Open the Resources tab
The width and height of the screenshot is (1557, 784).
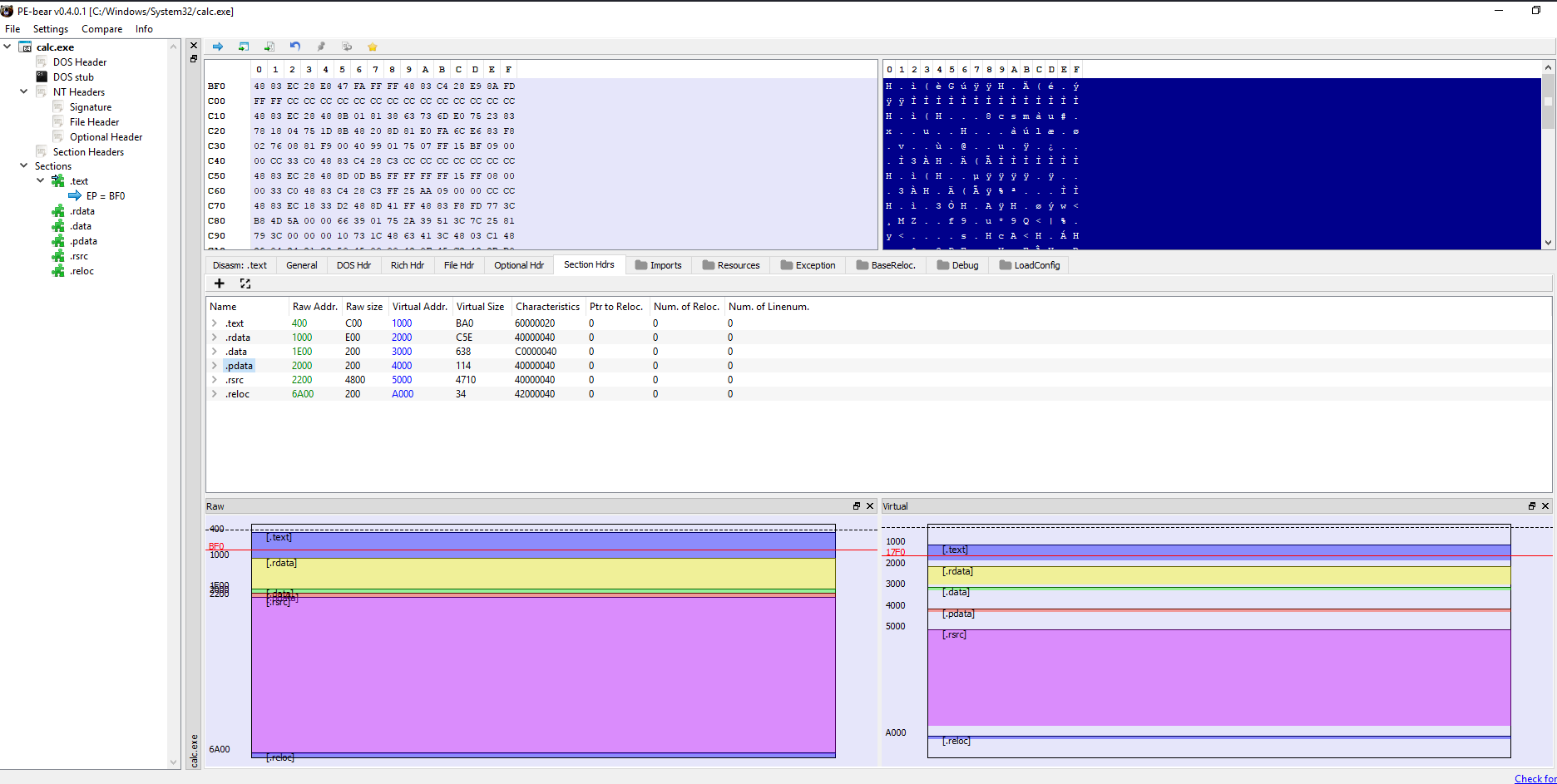731,265
